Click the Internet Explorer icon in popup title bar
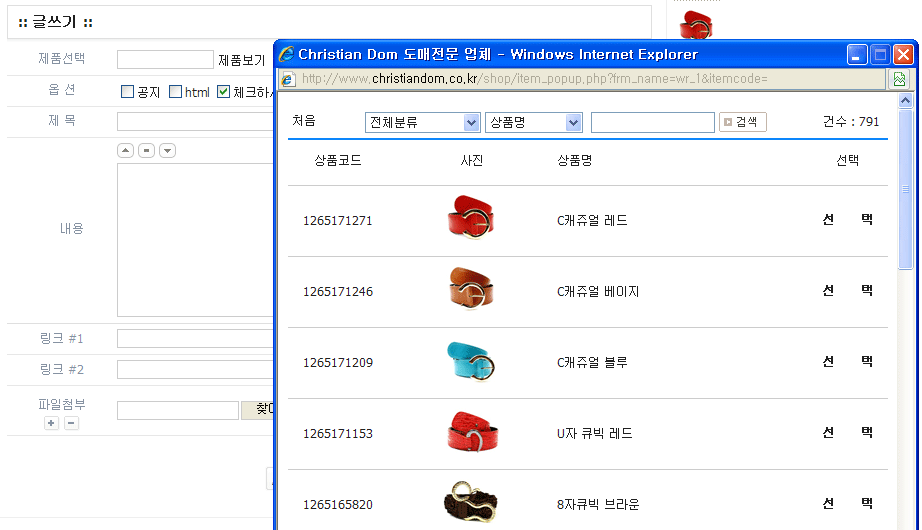 287,54
